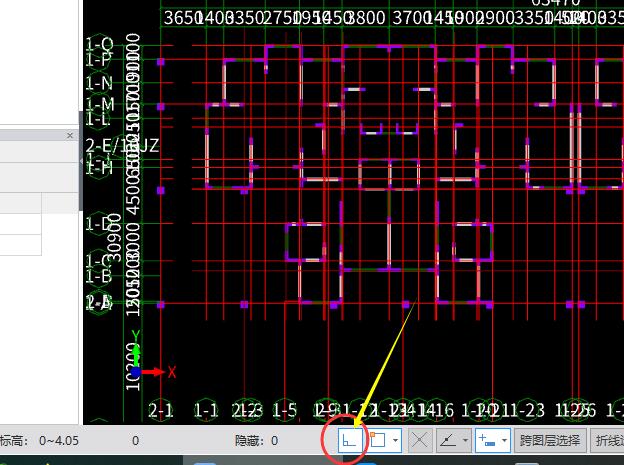Toggle the intersection snap X icon
The image size is (624, 465).
[419, 440]
